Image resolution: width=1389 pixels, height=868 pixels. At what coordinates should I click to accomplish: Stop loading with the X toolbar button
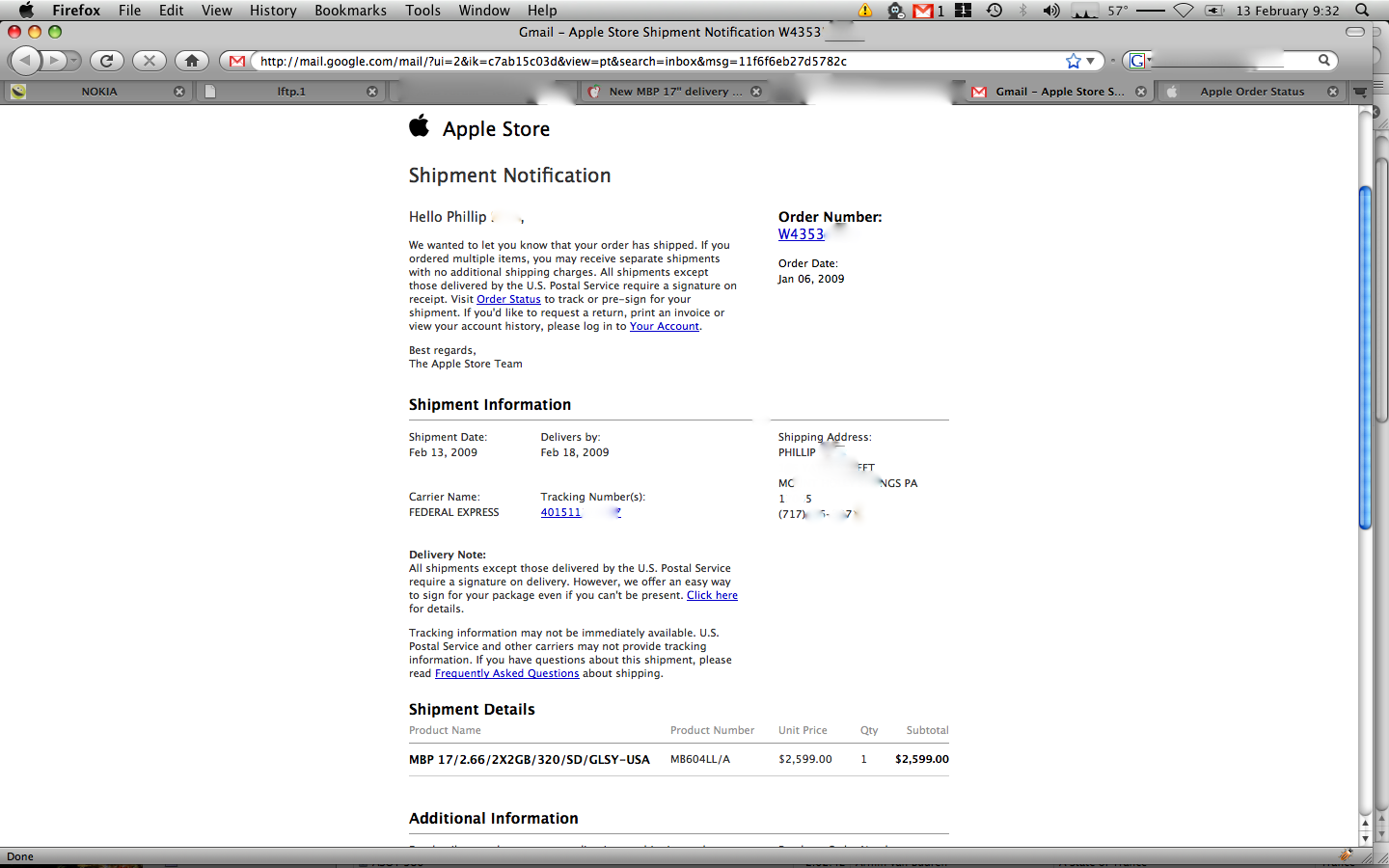point(149,61)
